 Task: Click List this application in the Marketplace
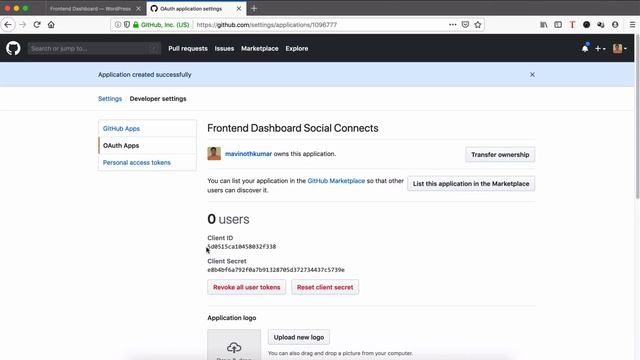tap(471, 184)
